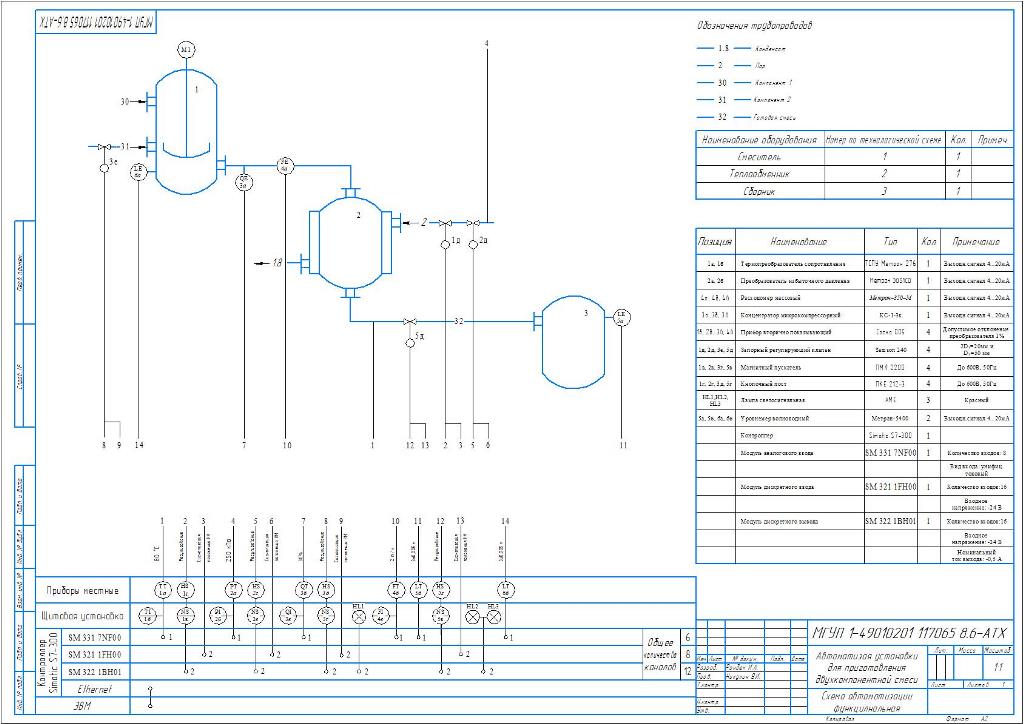This screenshot has width=1024, height=724.
Task: Click the LE sensor circle beside collector vessel 3
Action: tap(622, 318)
